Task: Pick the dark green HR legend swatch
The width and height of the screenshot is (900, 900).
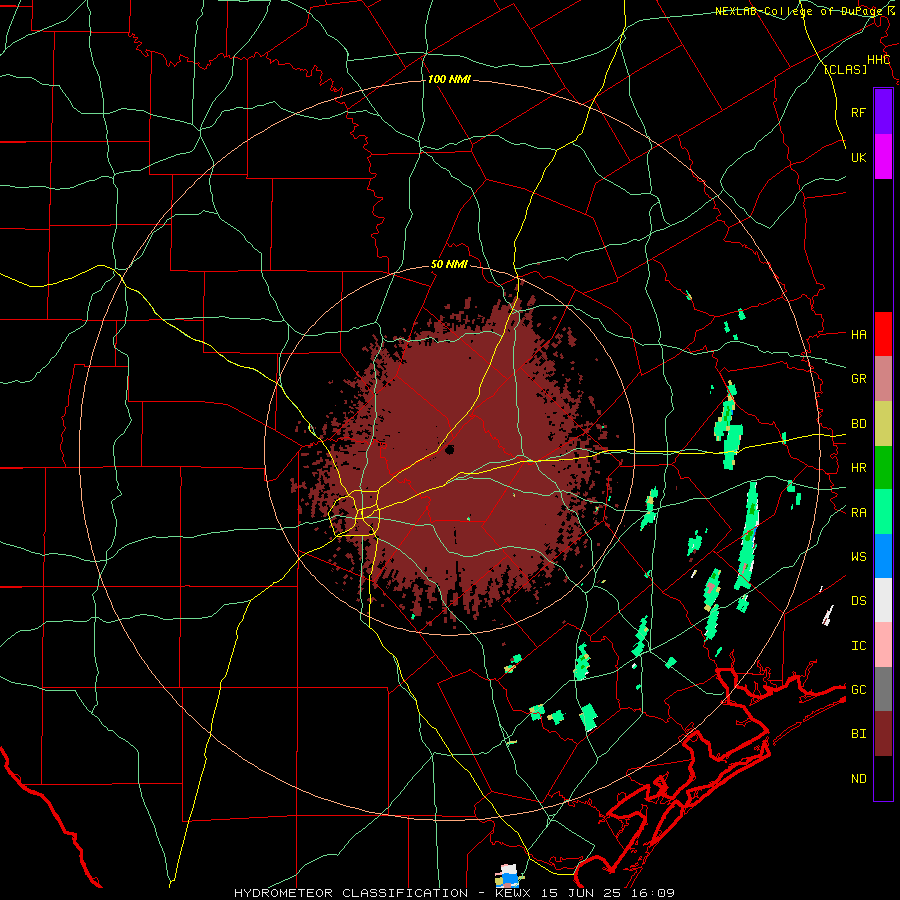Action: 883,468
